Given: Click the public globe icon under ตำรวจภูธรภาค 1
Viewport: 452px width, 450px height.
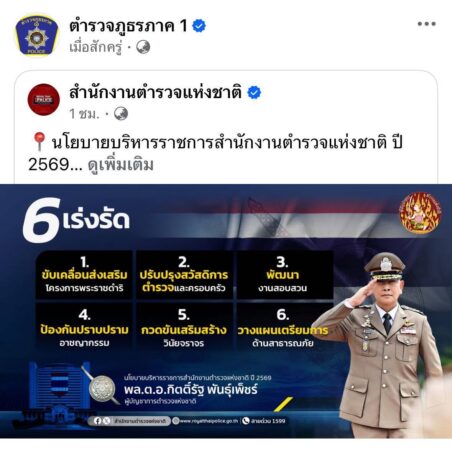Looking at the screenshot, I should (x=143, y=47).
